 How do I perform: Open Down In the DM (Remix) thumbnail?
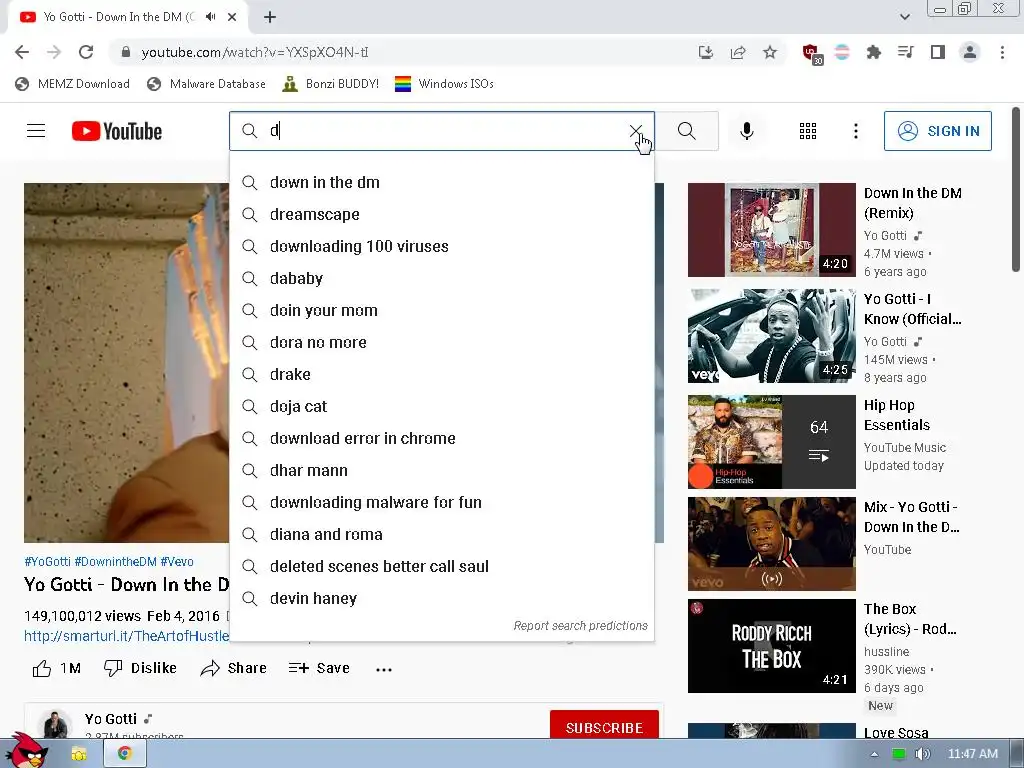pos(771,230)
